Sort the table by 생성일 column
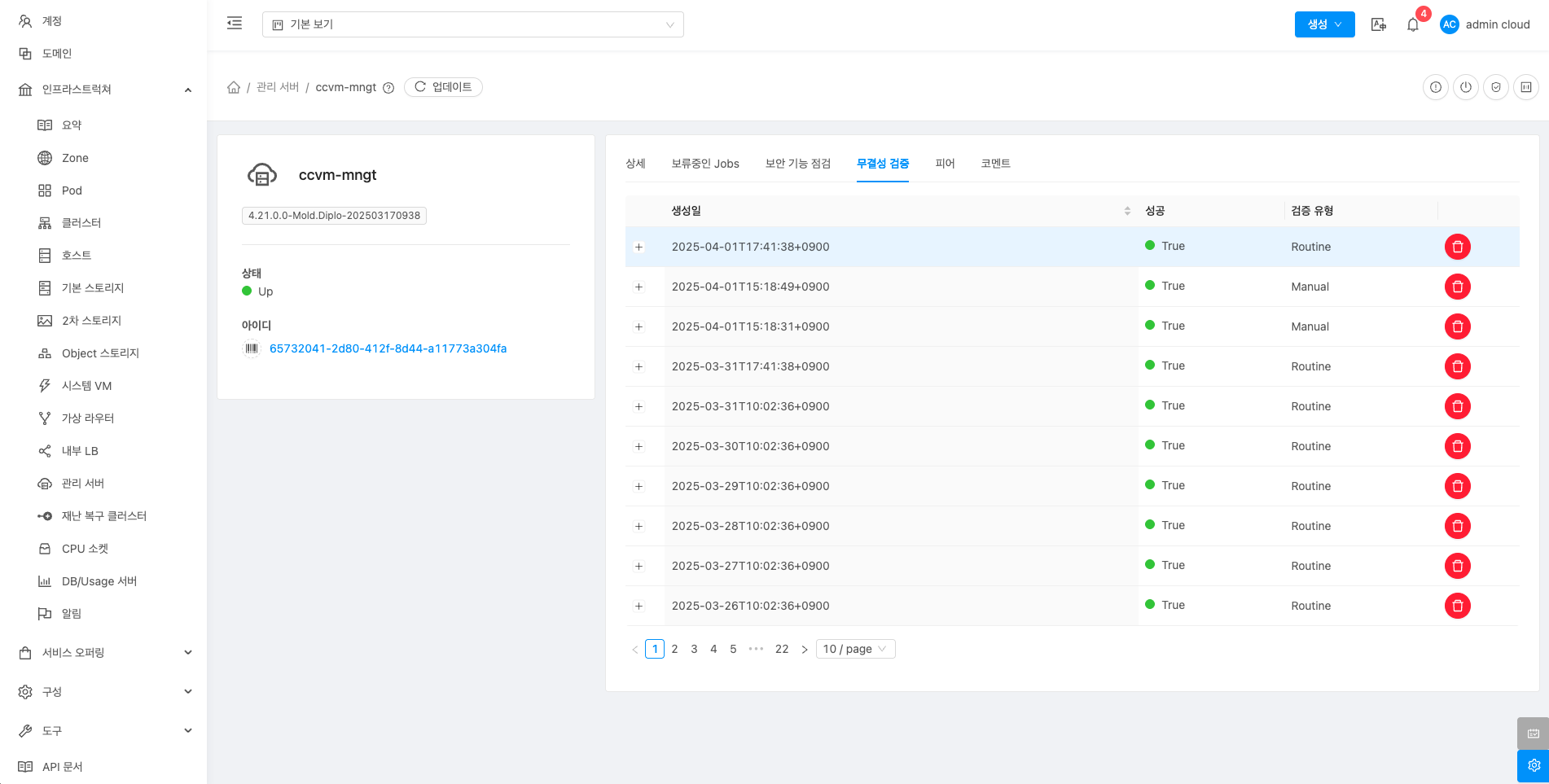1549x784 pixels. pos(1126,211)
